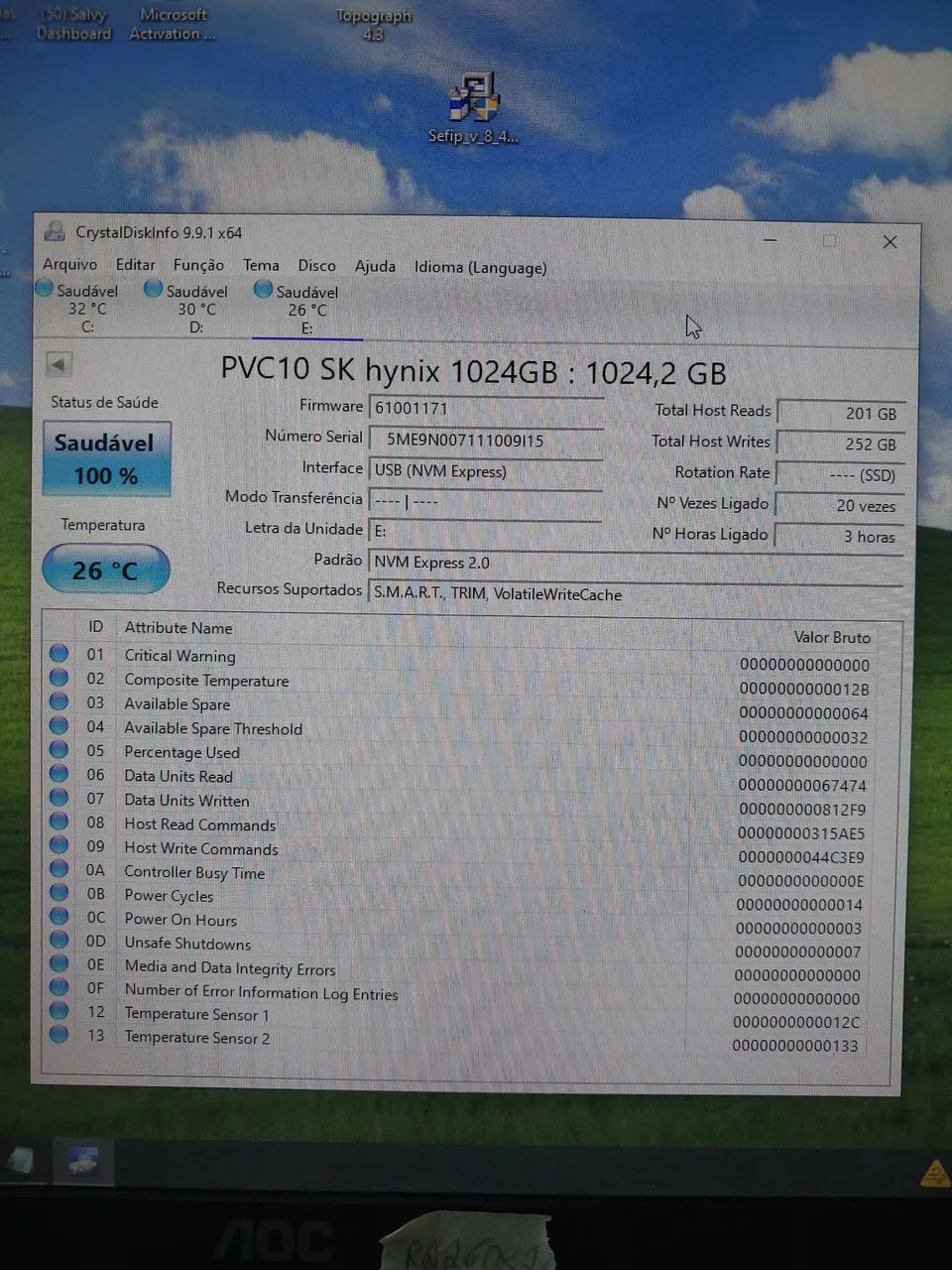952x1270 pixels.
Task: Click raw value 000000000812F9 of Data Units Written
Action: coord(802,809)
